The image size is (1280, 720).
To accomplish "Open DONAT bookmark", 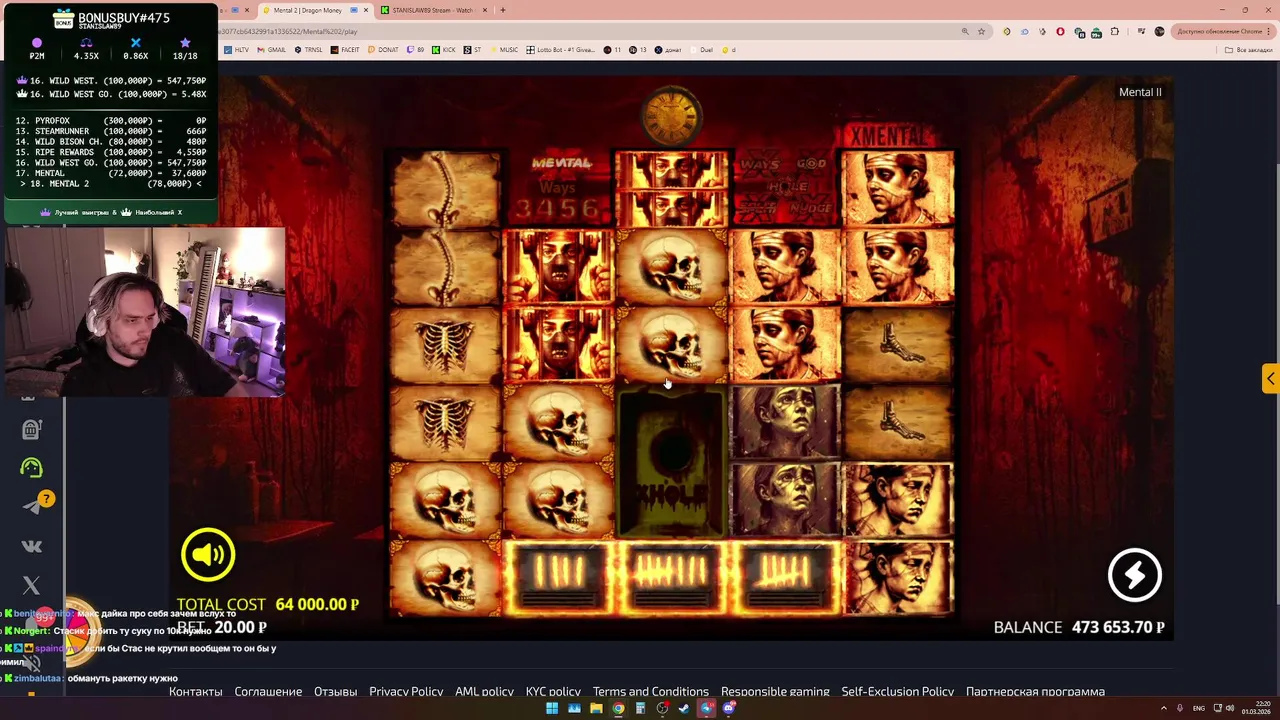I will pyautogui.click(x=383, y=49).
